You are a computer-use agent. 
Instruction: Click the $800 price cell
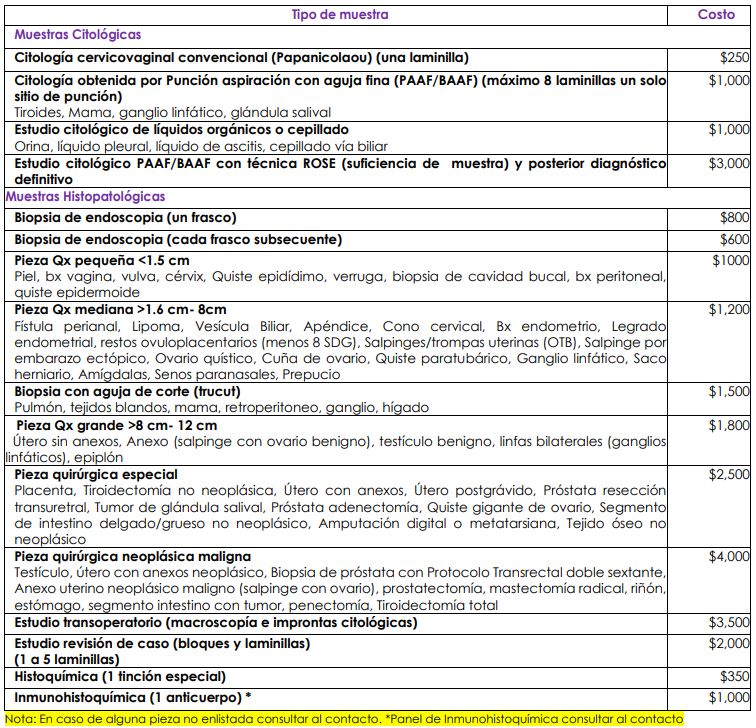click(x=734, y=217)
